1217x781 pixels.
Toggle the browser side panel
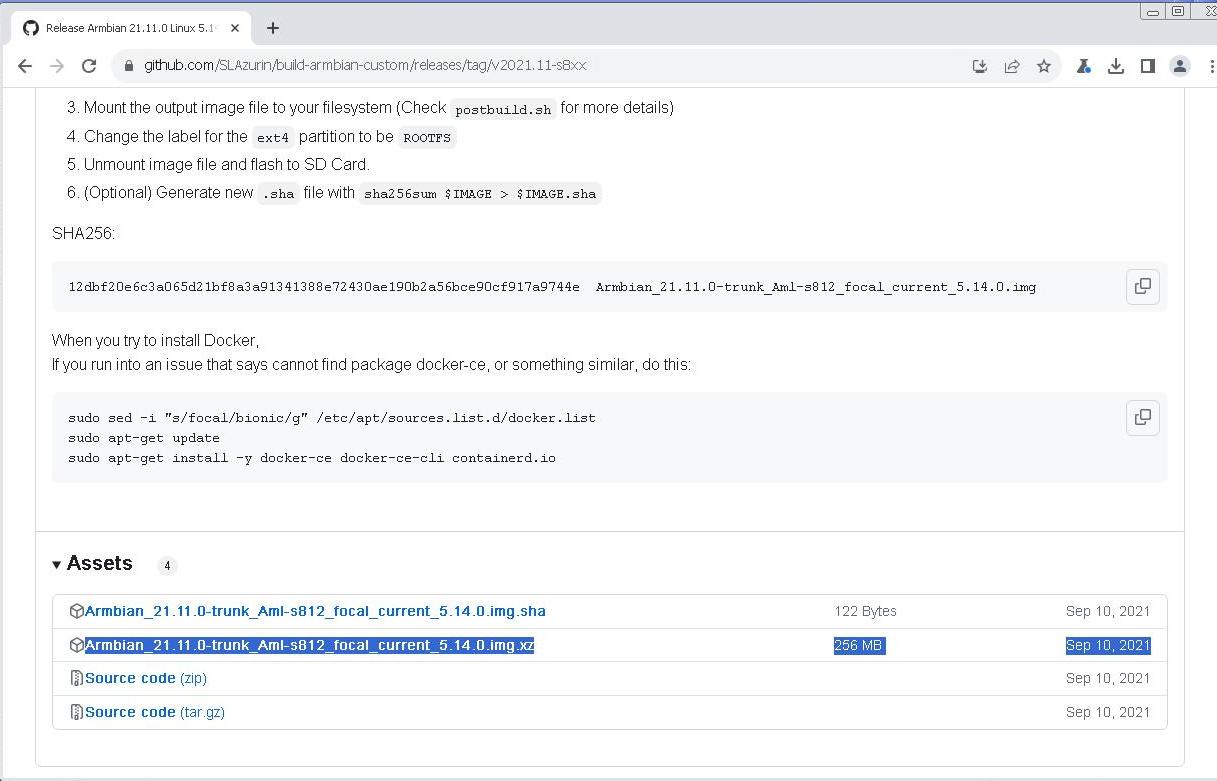coord(1147,66)
